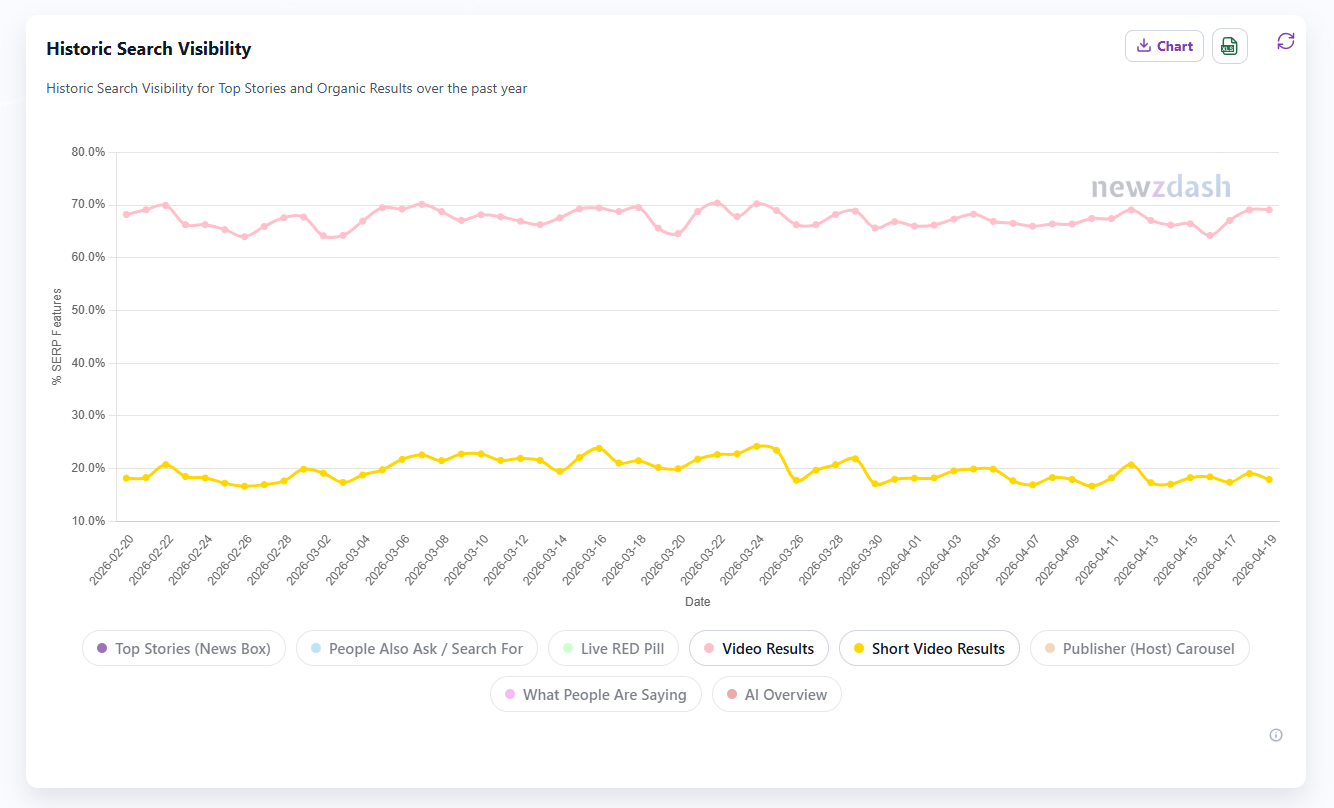The width and height of the screenshot is (1334, 808).
Task: Click the Excel export icon
Action: 1229,46
